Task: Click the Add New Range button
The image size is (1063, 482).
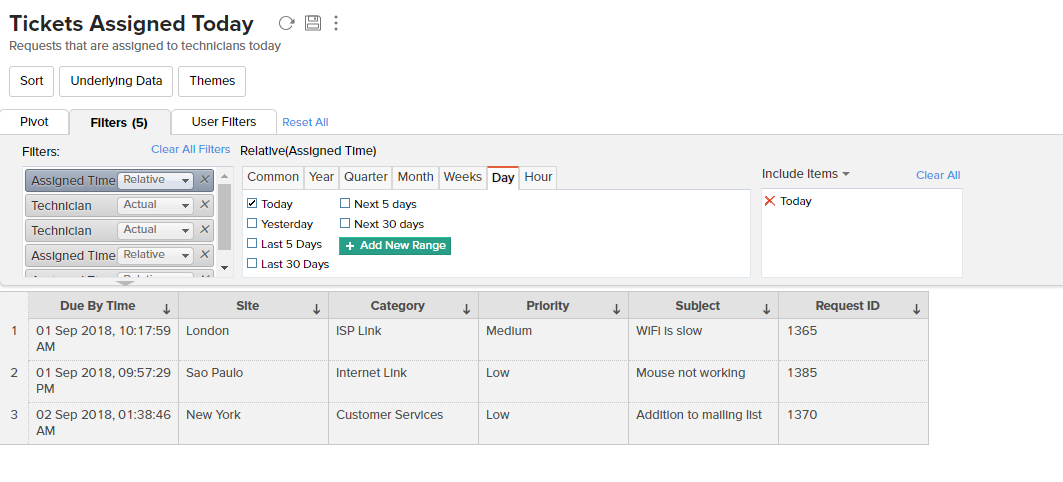Action: pos(395,245)
